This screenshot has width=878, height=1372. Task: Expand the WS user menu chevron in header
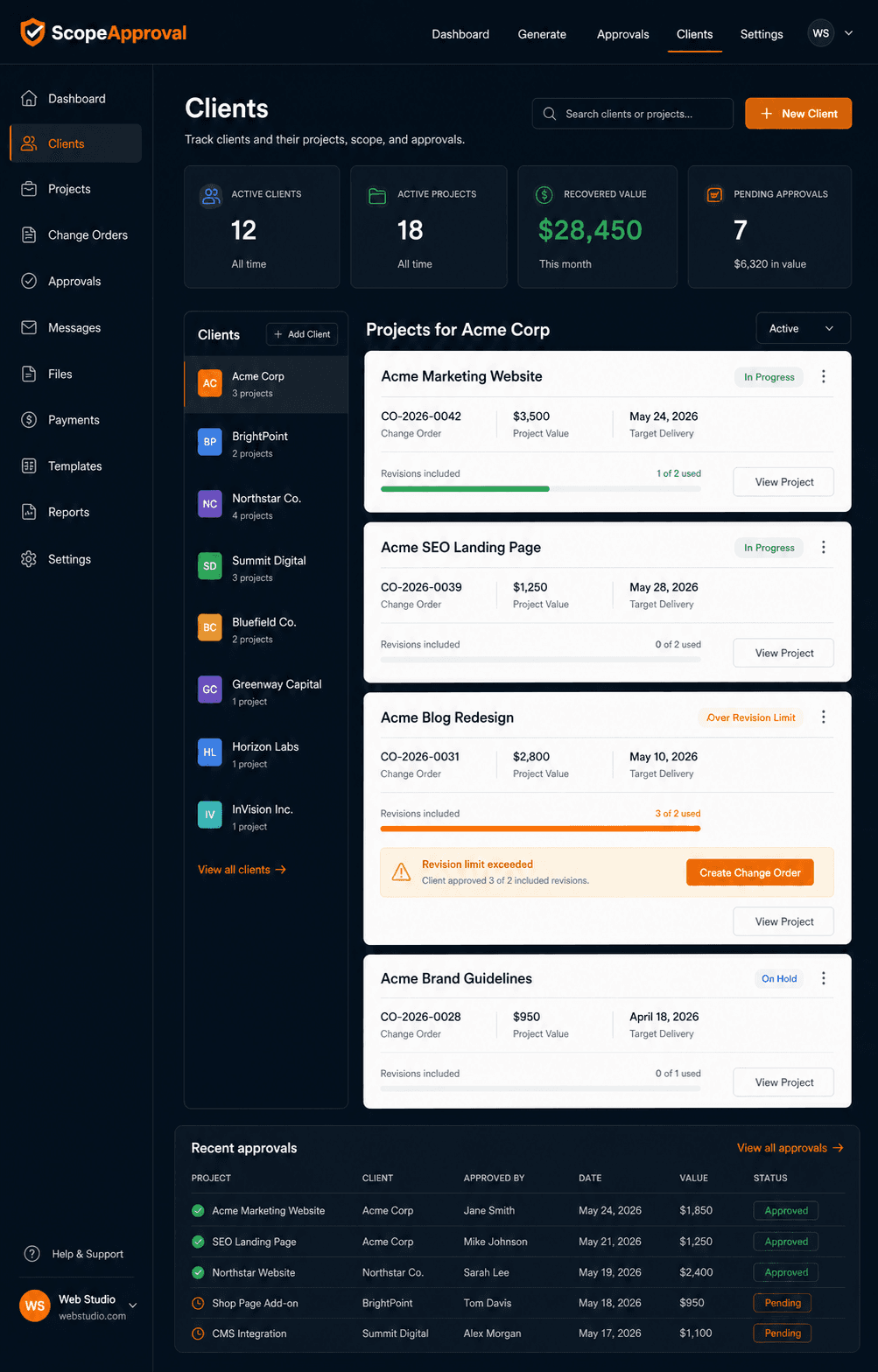point(849,33)
